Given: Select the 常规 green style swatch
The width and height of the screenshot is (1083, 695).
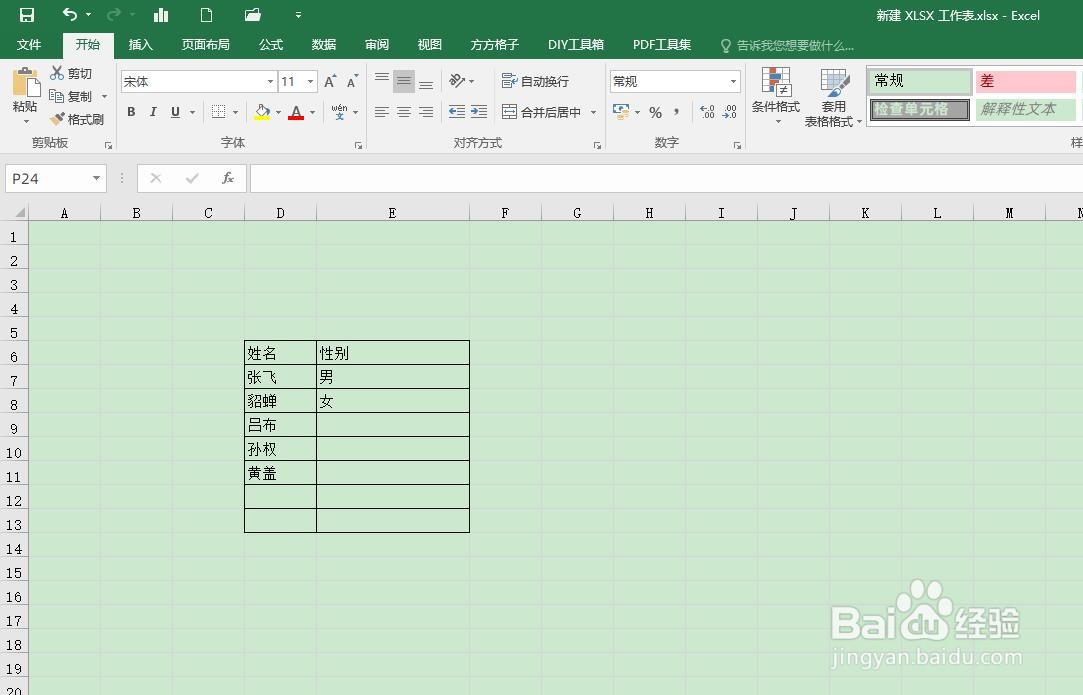Looking at the screenshot, I should point(917,81).
